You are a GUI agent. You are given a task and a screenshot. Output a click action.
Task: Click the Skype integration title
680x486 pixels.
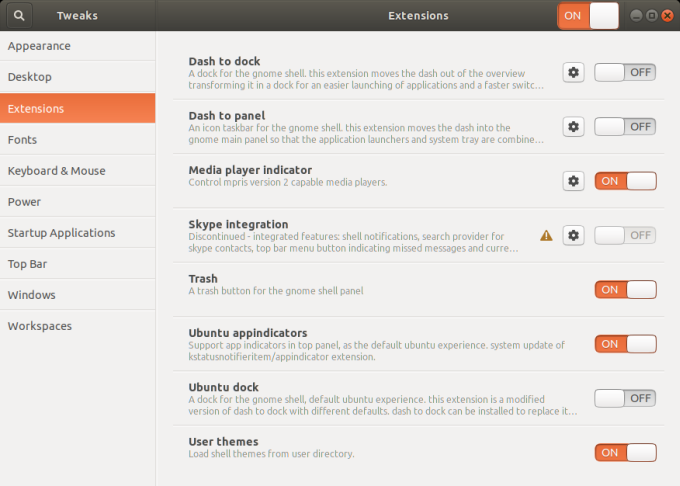(x=238, y=225)
